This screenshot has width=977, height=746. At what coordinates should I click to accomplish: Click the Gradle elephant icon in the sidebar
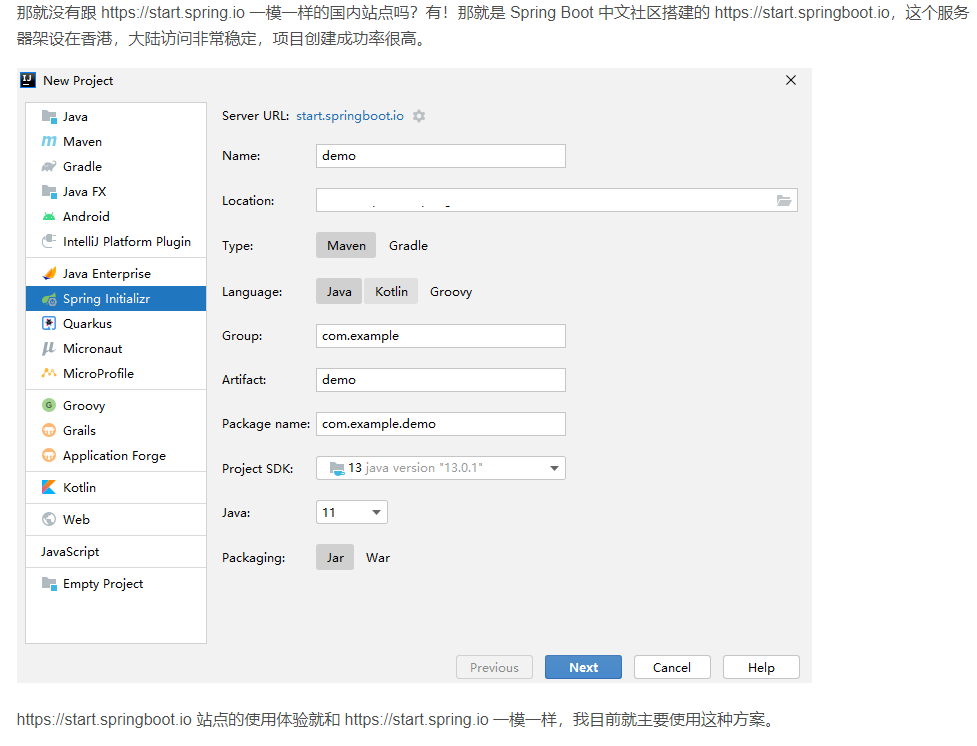(x=49, y=166)
